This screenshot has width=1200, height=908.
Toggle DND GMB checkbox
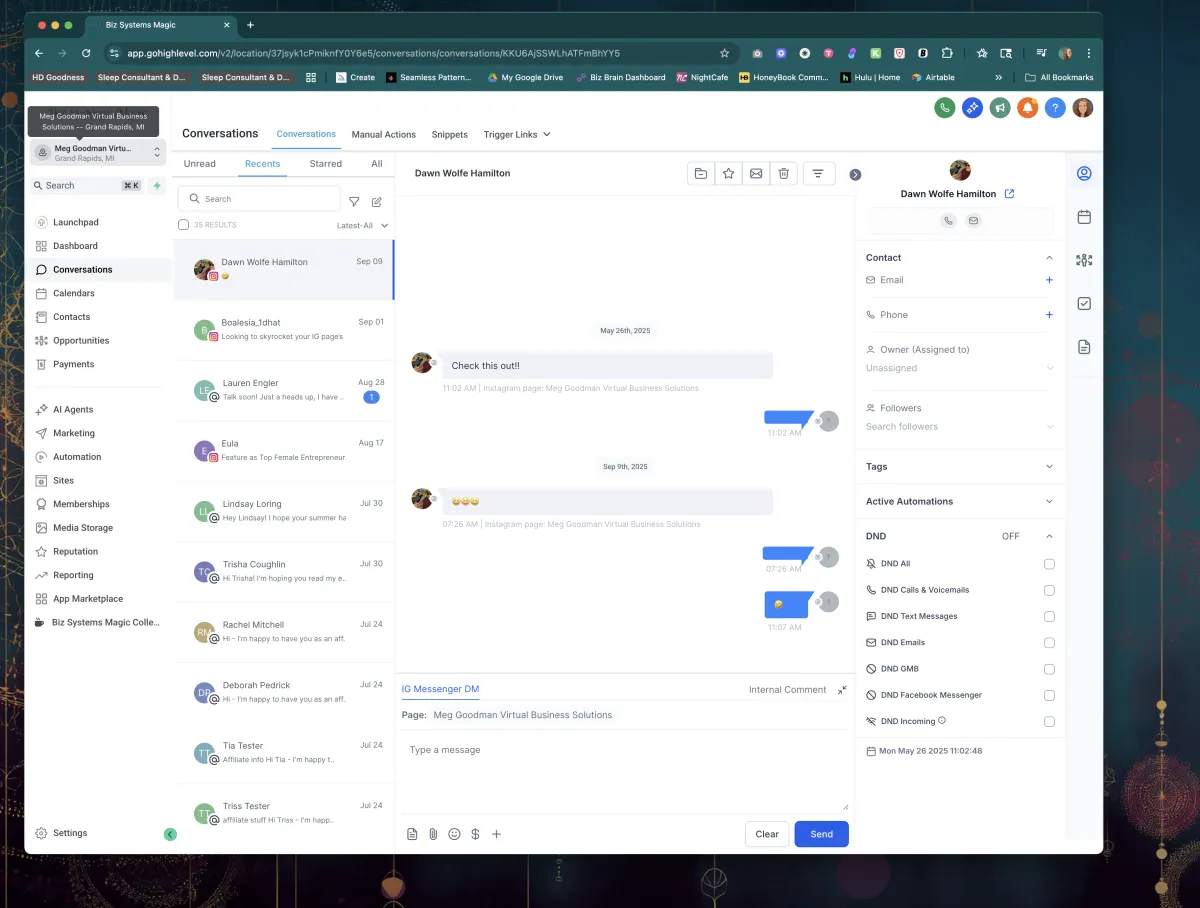tap(1049, 669)
